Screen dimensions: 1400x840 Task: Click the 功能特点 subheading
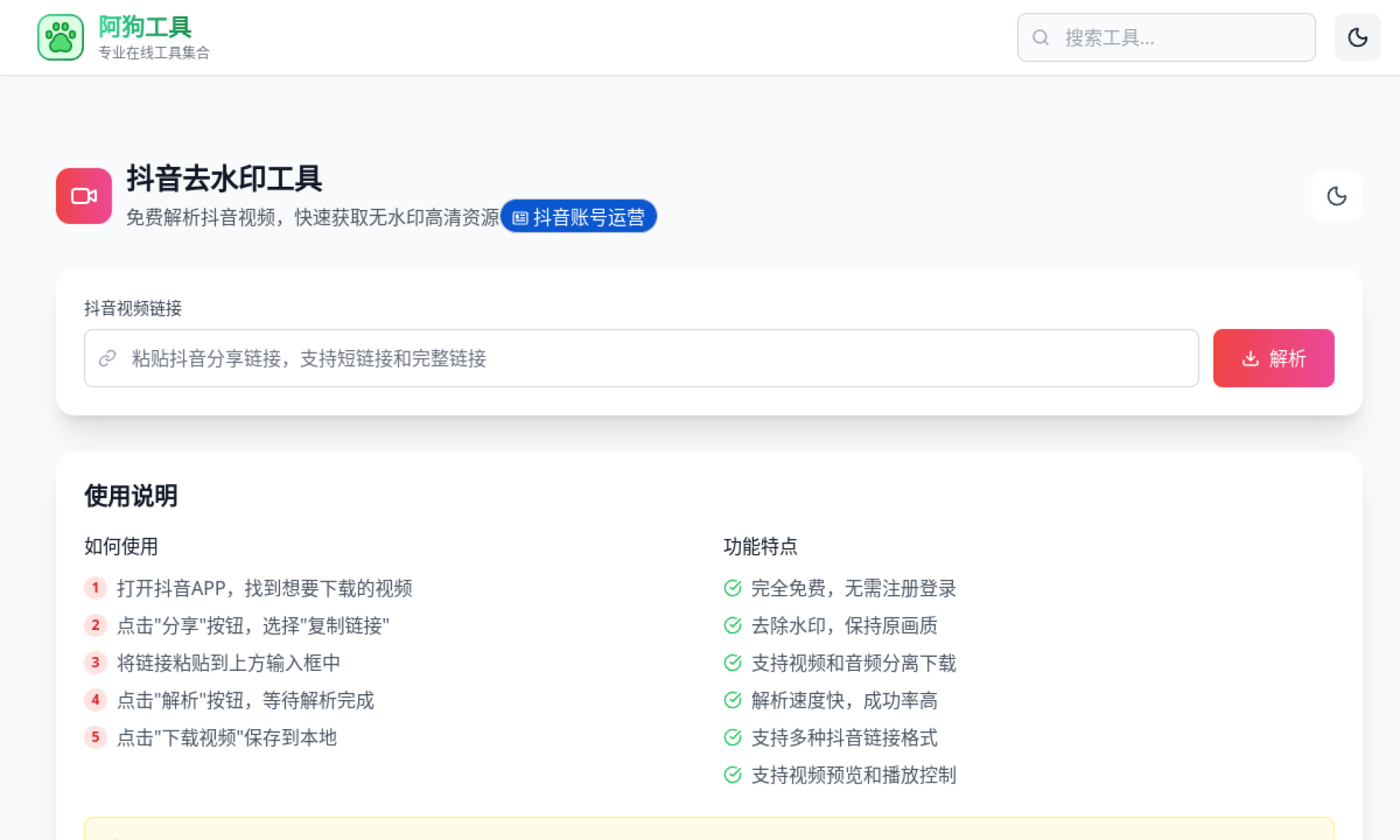[x=761, y=546]
